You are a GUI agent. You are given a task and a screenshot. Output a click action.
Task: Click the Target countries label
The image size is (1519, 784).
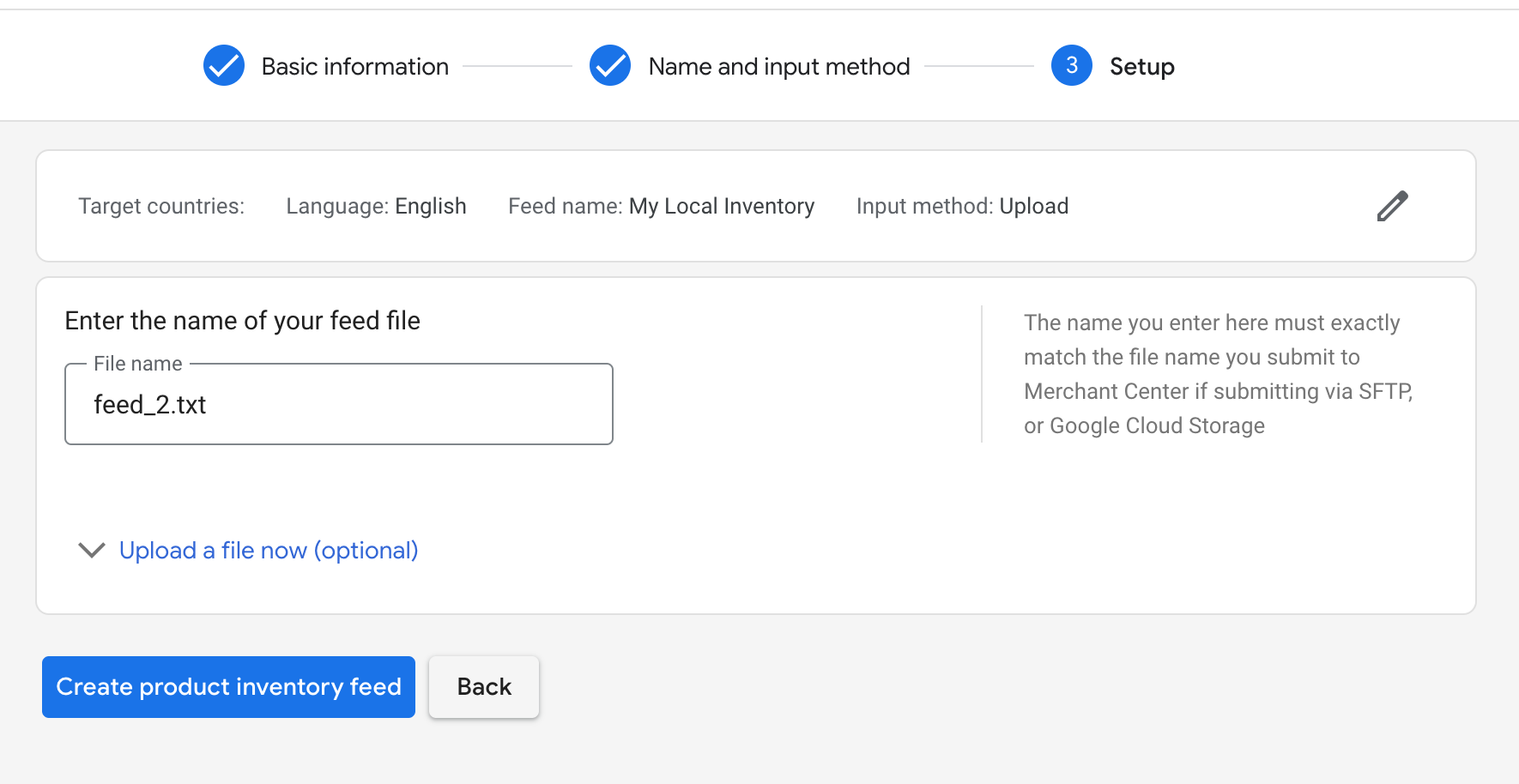(x=161, y=206)
